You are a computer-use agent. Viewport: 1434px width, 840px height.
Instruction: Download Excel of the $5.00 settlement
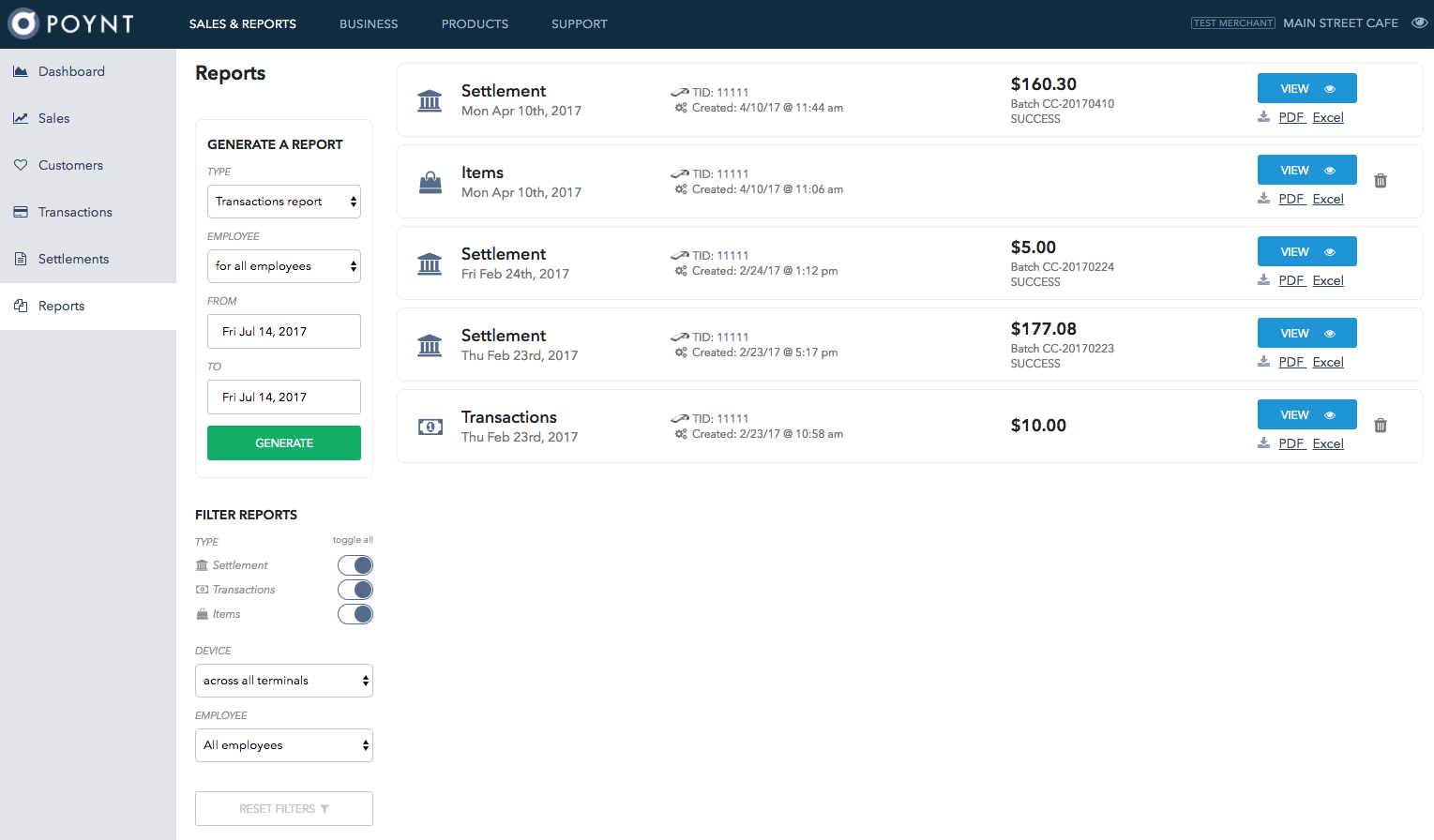tap(1328, 280)
